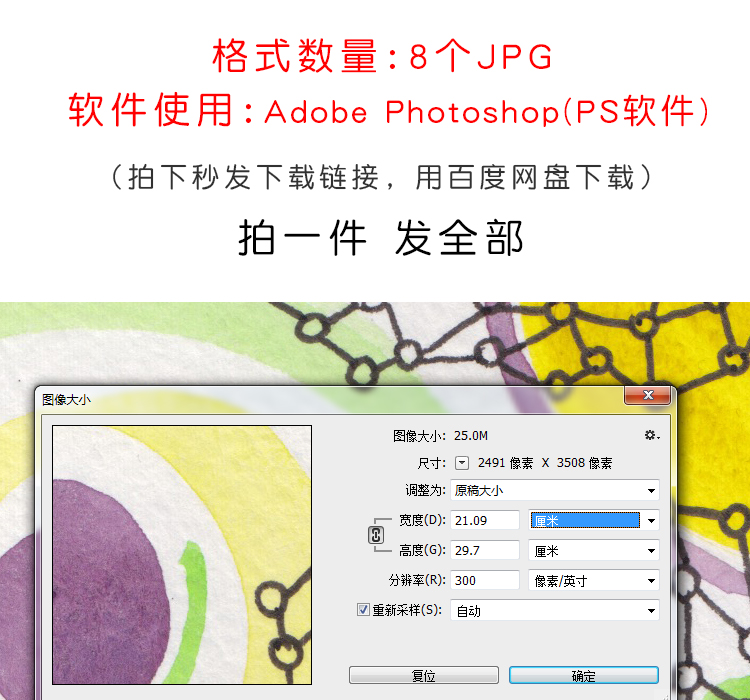Click the 复位 reset button

[424, 675]
